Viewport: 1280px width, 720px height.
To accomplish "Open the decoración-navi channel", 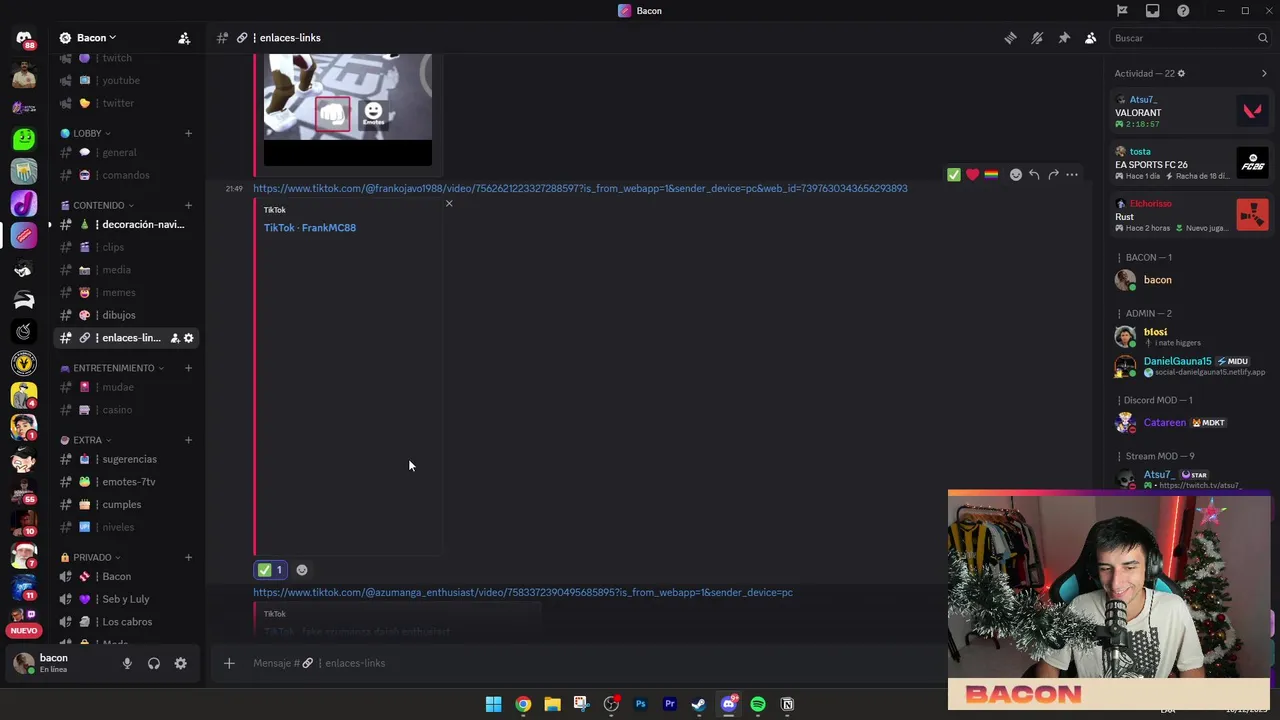I will pyautogui.click(x=126, y=225).
